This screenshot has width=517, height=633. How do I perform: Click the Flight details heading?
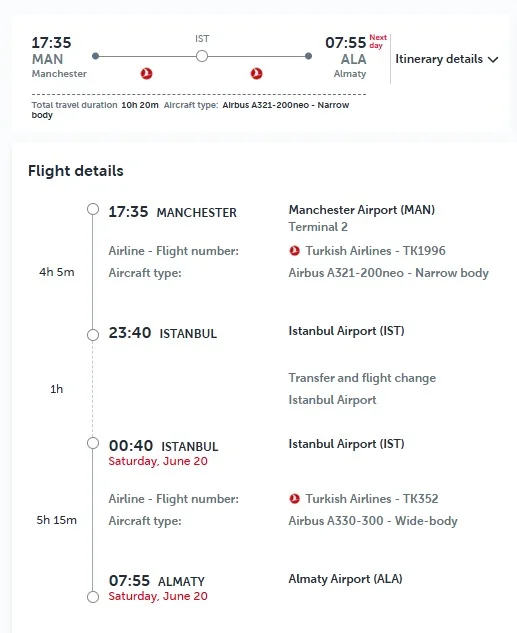[x=75, y=171]
